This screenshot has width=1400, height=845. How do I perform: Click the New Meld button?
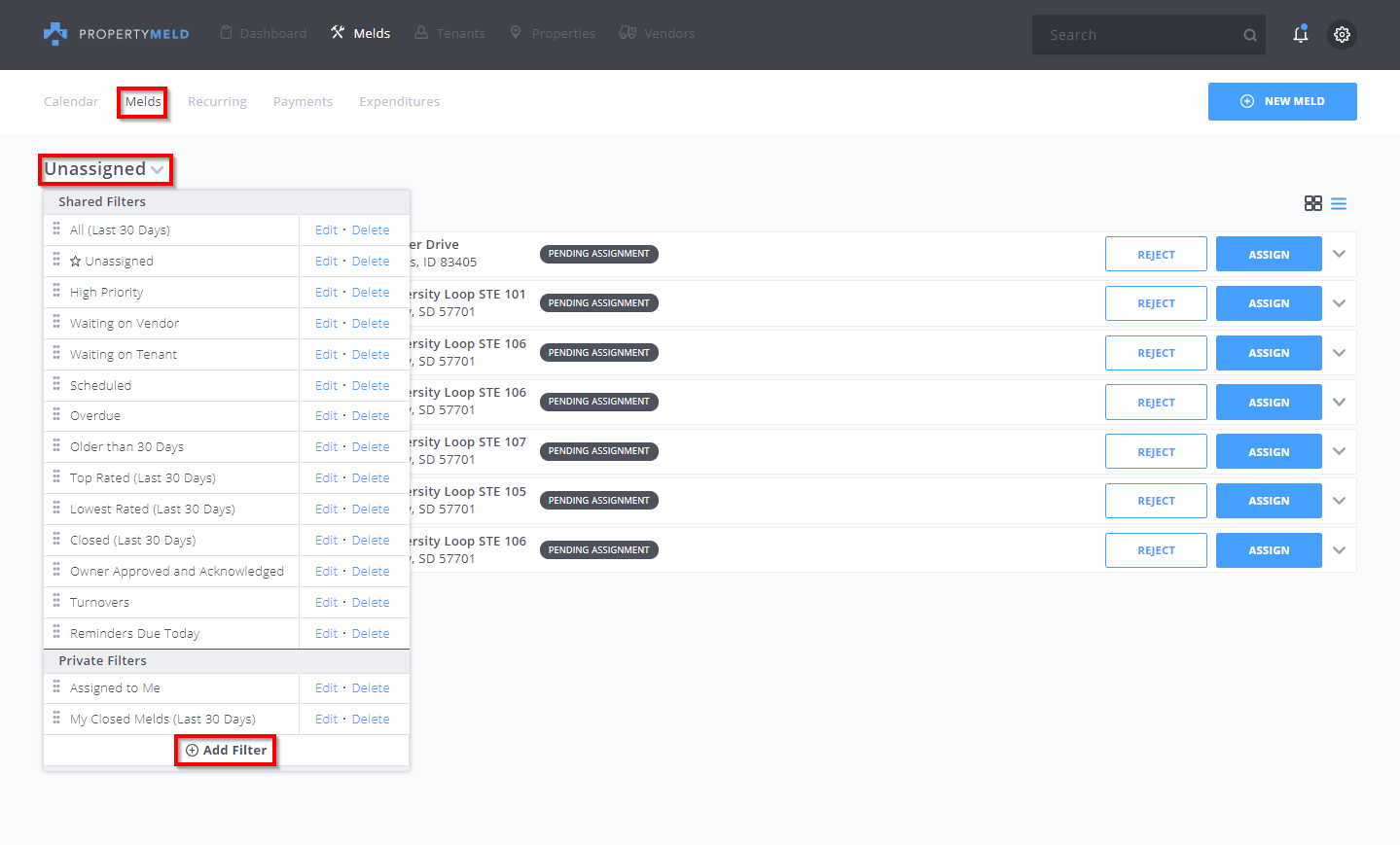[1281, 101]
